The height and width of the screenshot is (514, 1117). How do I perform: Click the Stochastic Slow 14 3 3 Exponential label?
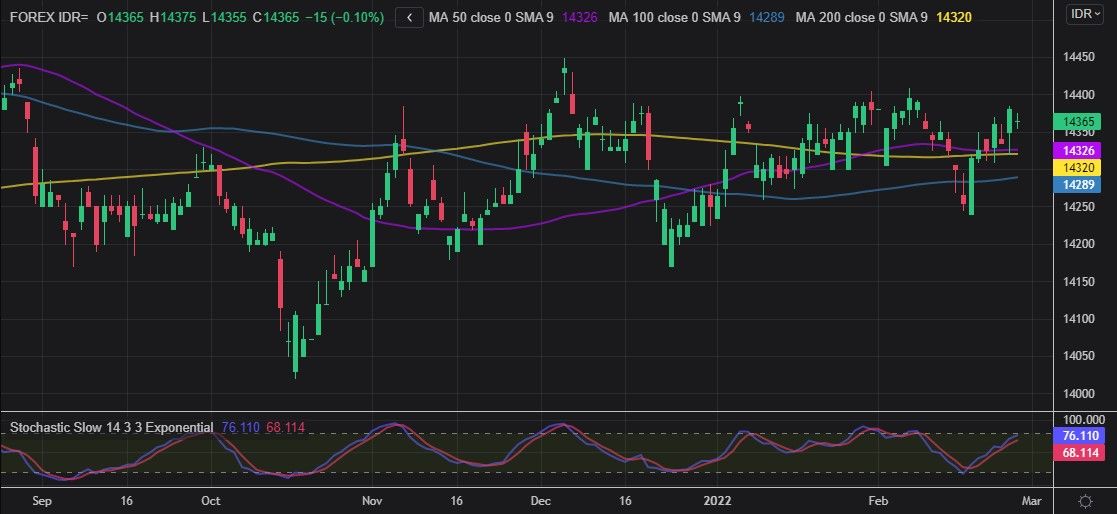[x=111, y=427]
